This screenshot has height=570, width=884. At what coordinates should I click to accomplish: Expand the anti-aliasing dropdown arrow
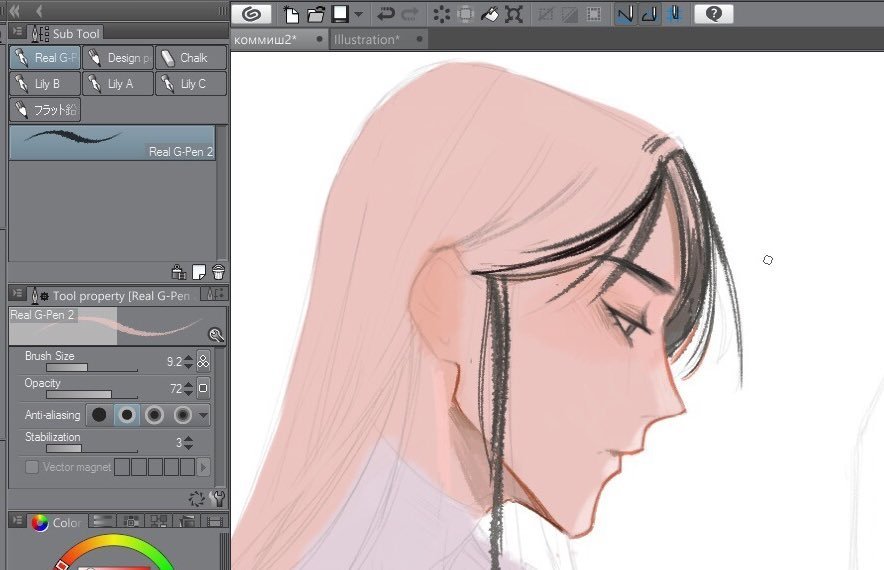coord(204,416)
